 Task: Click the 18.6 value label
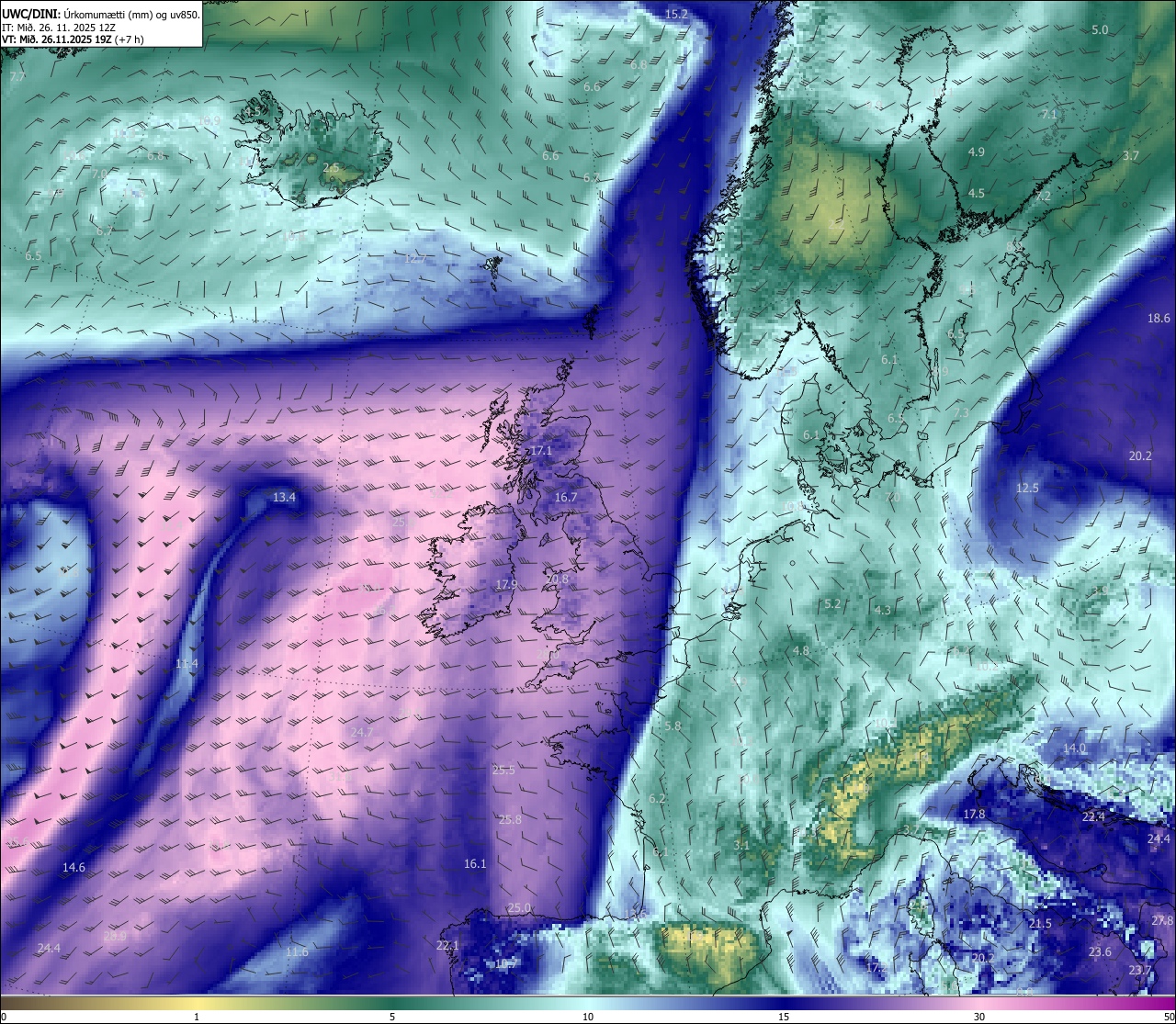(x=1159, y=319)
